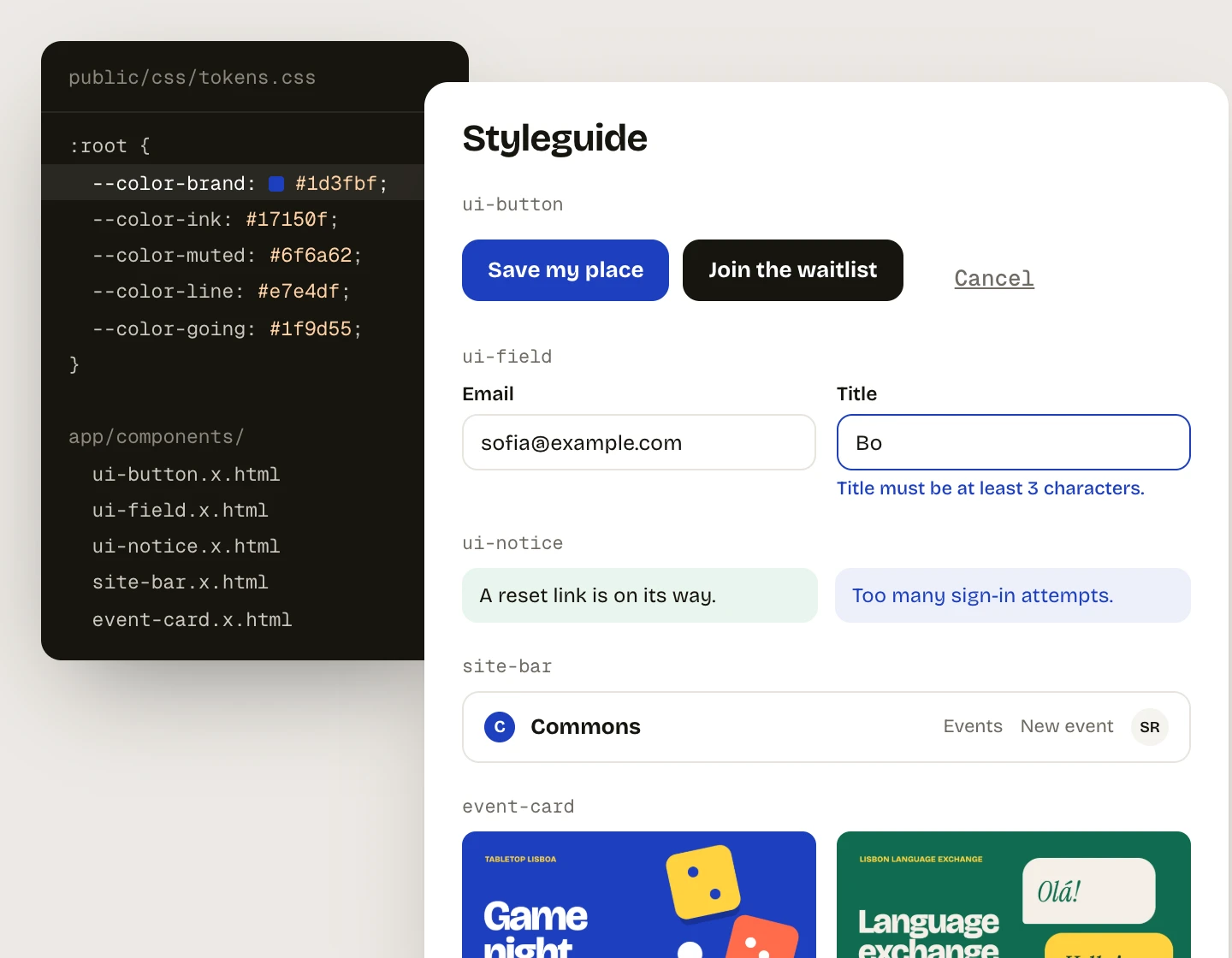Click the Styleguide heading
The height and width of the screenshot is (958, 1232).
554,139
